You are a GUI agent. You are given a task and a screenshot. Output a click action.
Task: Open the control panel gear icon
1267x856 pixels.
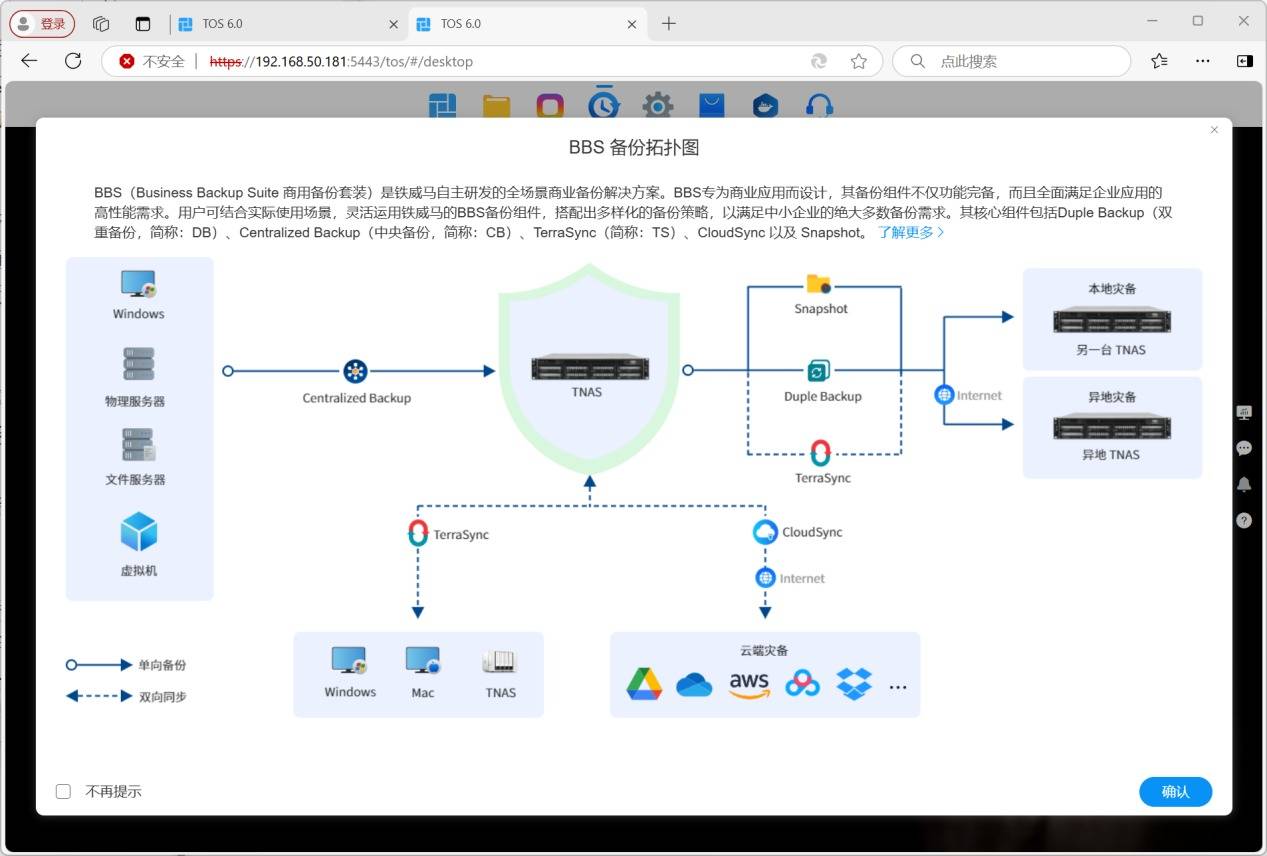[x=657, y=106]
